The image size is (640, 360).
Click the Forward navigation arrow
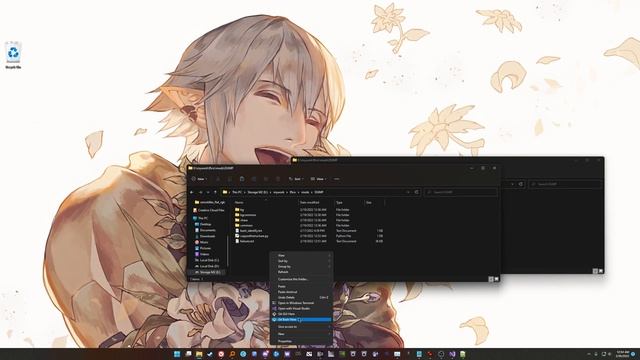200,192
